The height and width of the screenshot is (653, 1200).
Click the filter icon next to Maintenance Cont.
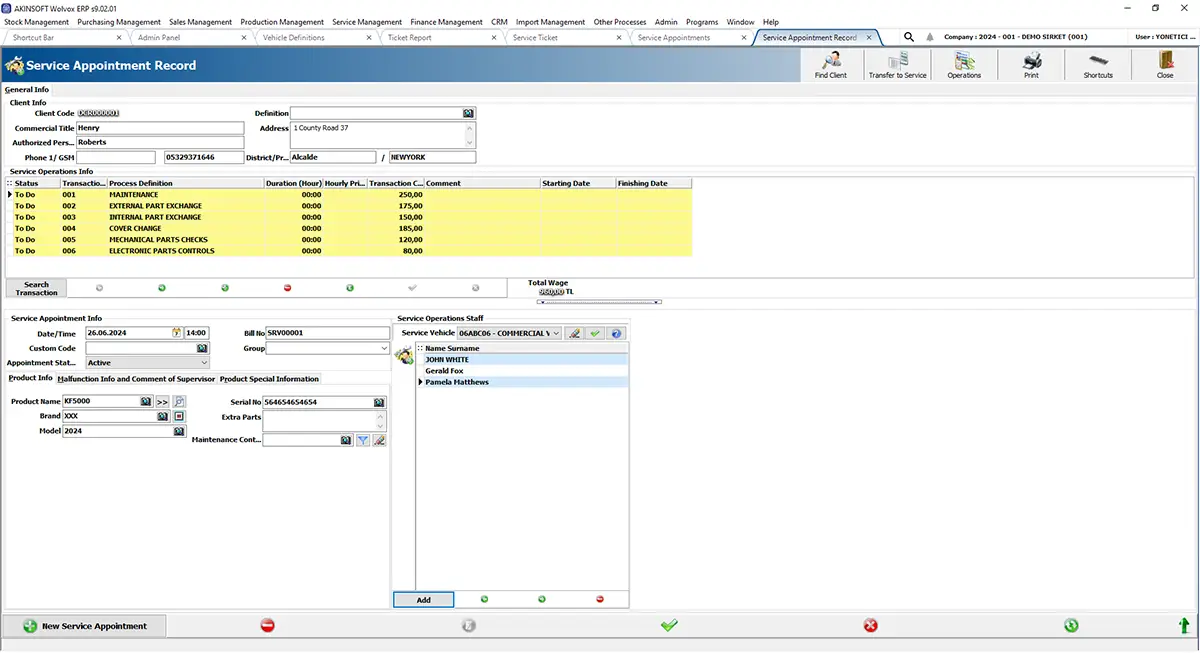pyautogui.click(x=363, y=440)
